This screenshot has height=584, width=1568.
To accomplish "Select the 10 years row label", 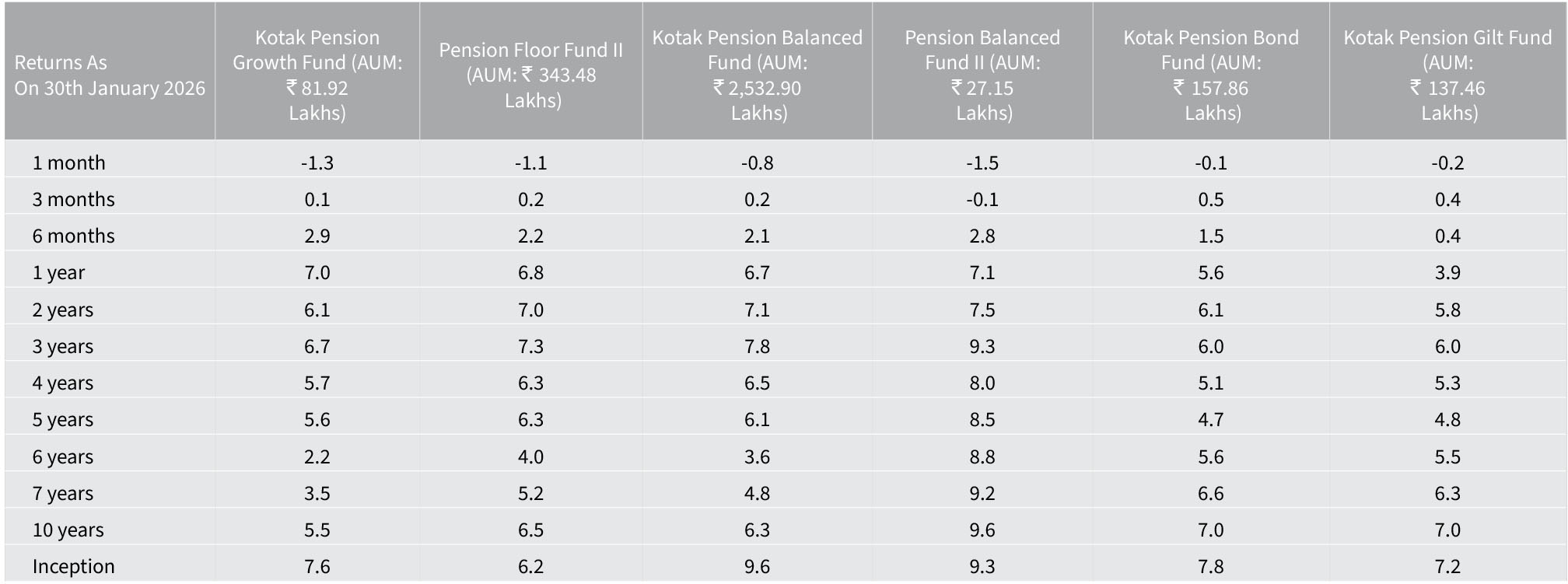I will click(68, 530).
